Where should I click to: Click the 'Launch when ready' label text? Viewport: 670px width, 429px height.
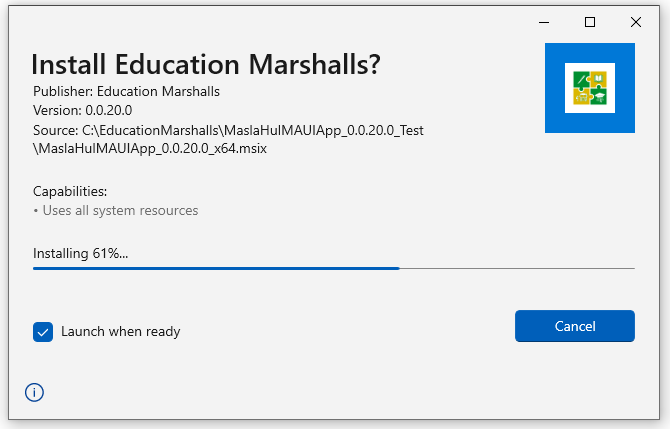(x=121, y=332)
